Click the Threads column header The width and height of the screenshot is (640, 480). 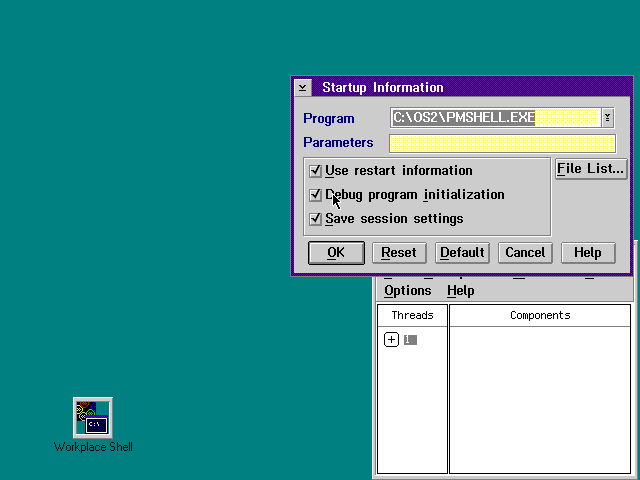pos(412,315)
